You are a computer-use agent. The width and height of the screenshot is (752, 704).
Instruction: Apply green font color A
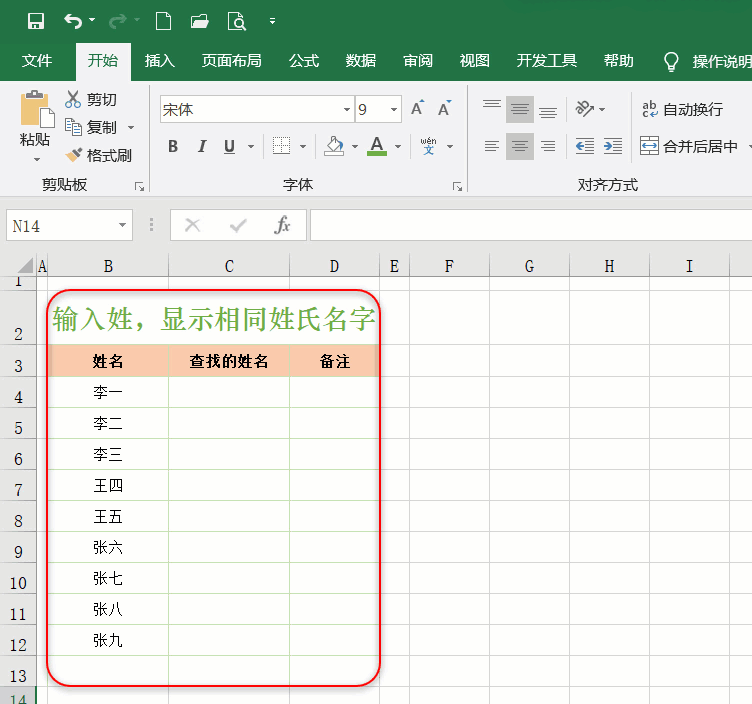point(377,146)
